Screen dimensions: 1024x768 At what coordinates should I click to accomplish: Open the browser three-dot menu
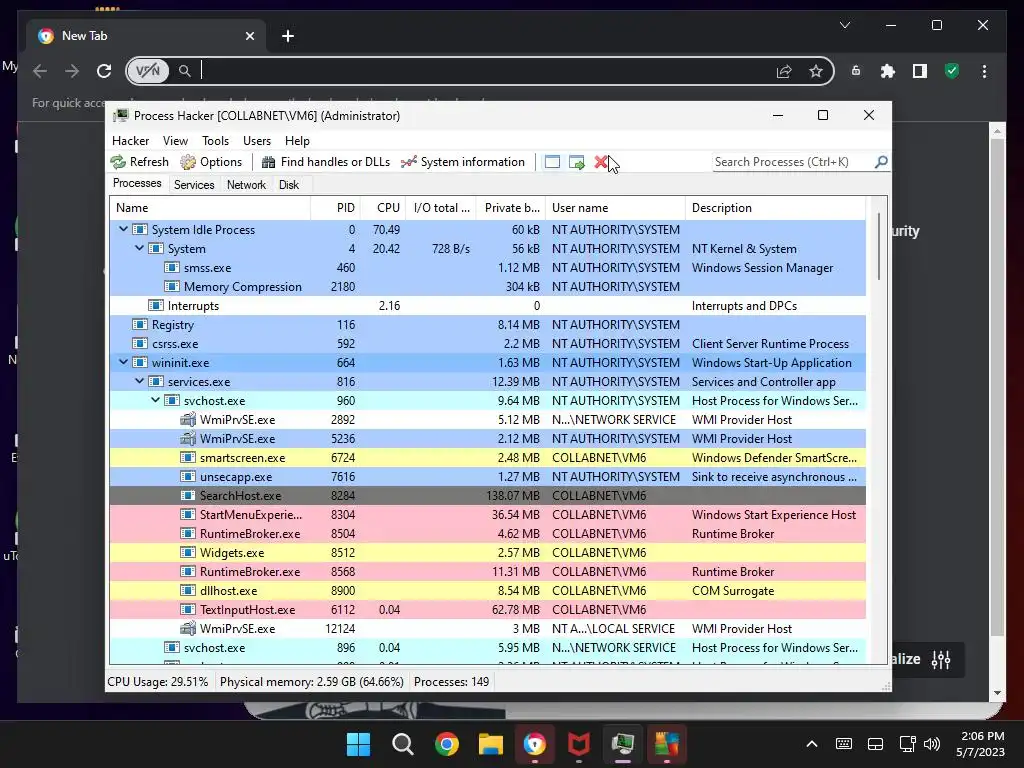point(984,71)
